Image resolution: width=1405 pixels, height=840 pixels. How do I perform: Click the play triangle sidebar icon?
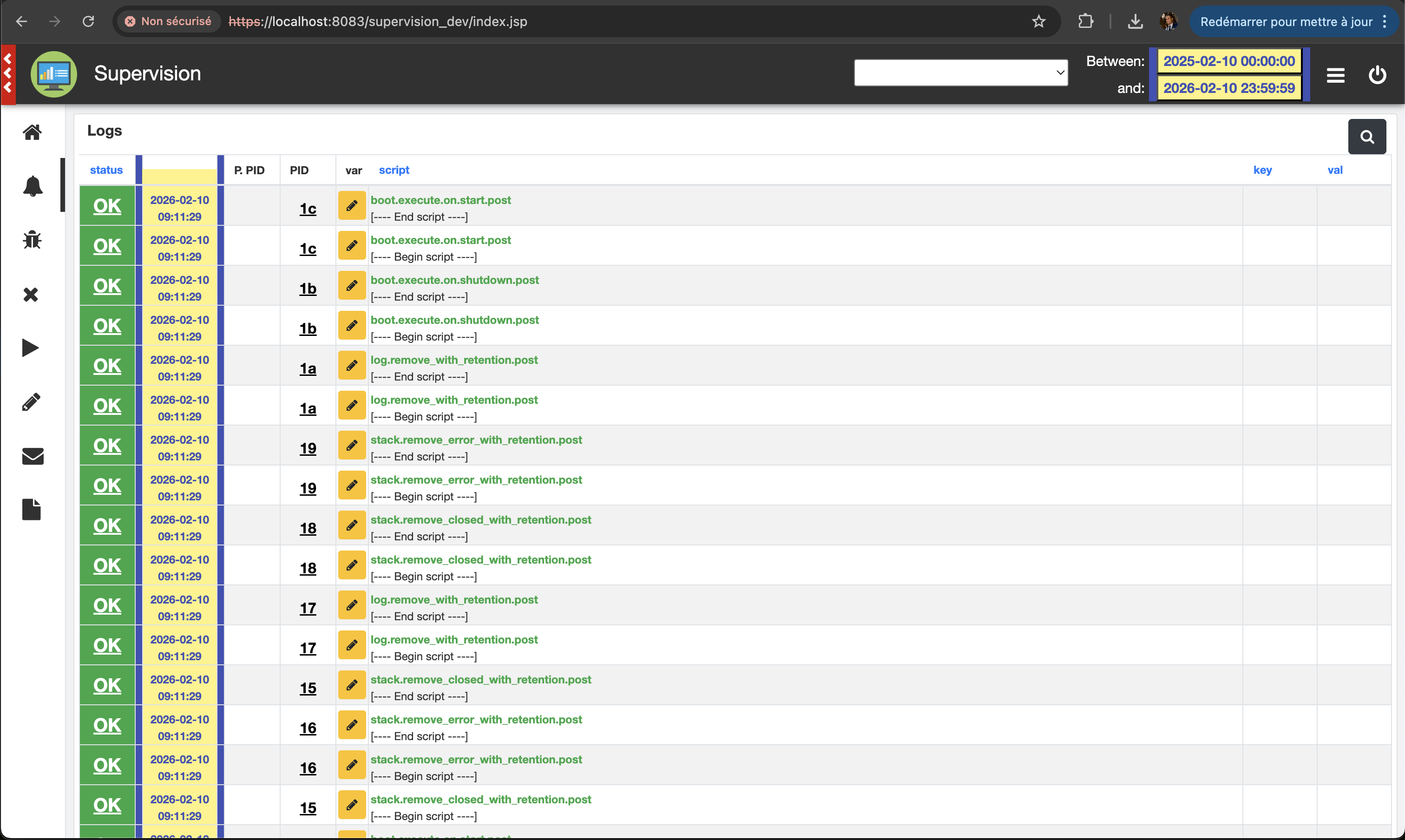click(x=31, y=348)
